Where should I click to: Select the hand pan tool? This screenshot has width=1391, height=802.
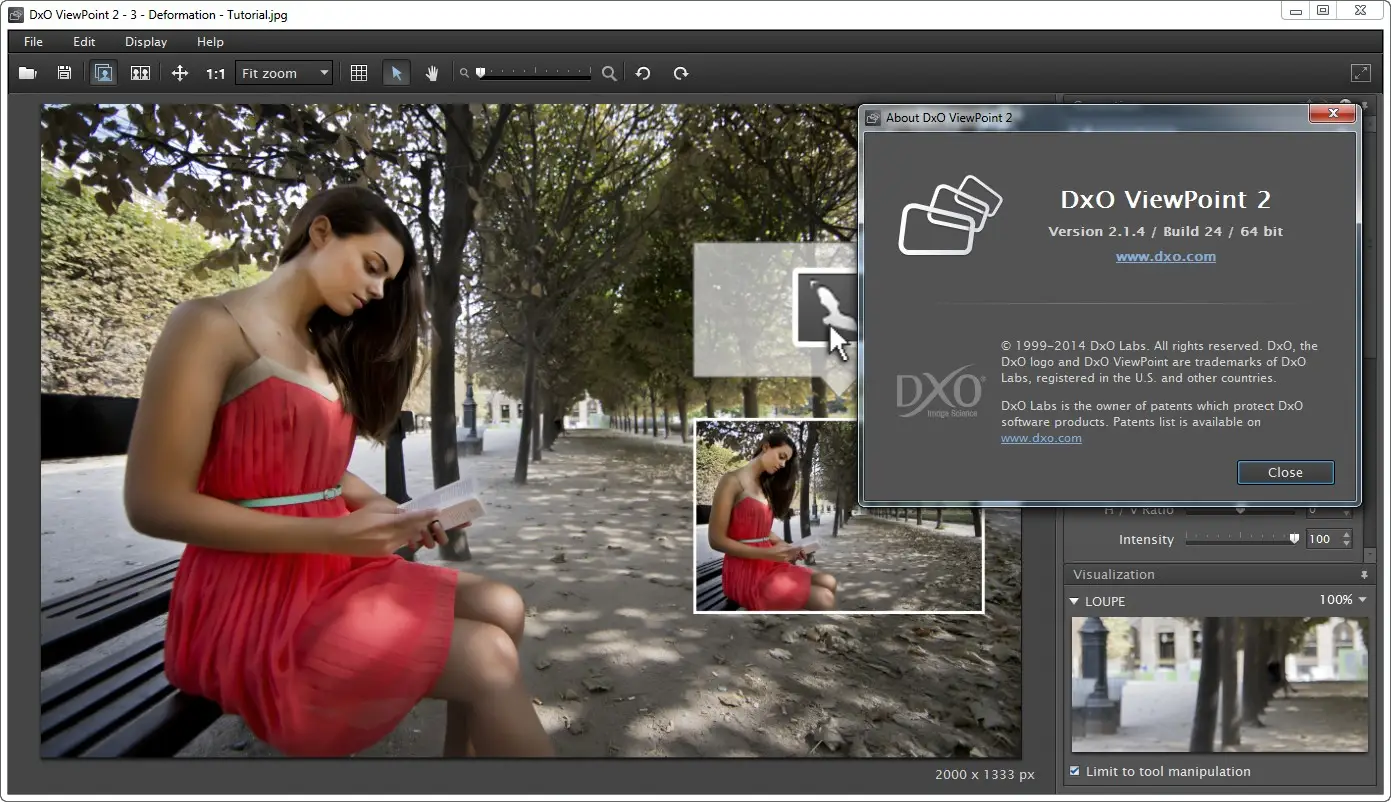(432, 73)
